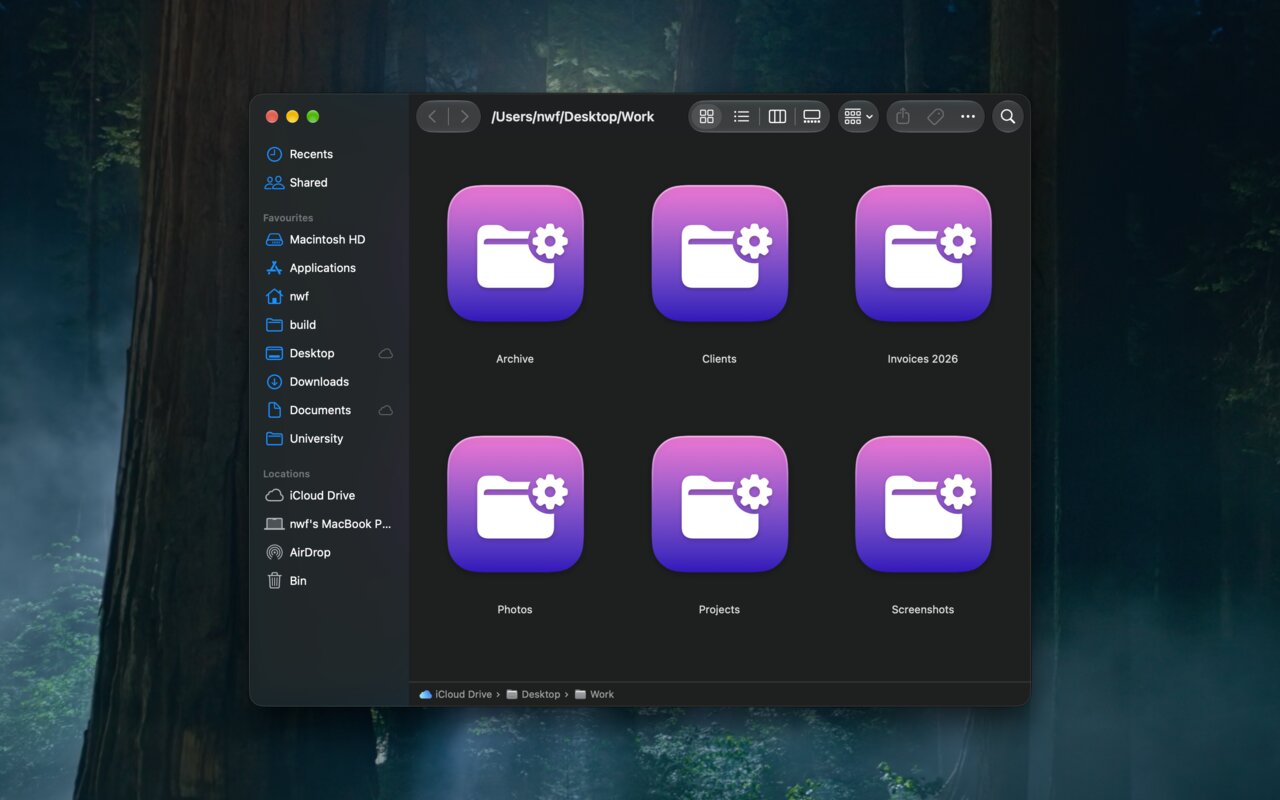Click iCloud Drive in the path bar

456,694
